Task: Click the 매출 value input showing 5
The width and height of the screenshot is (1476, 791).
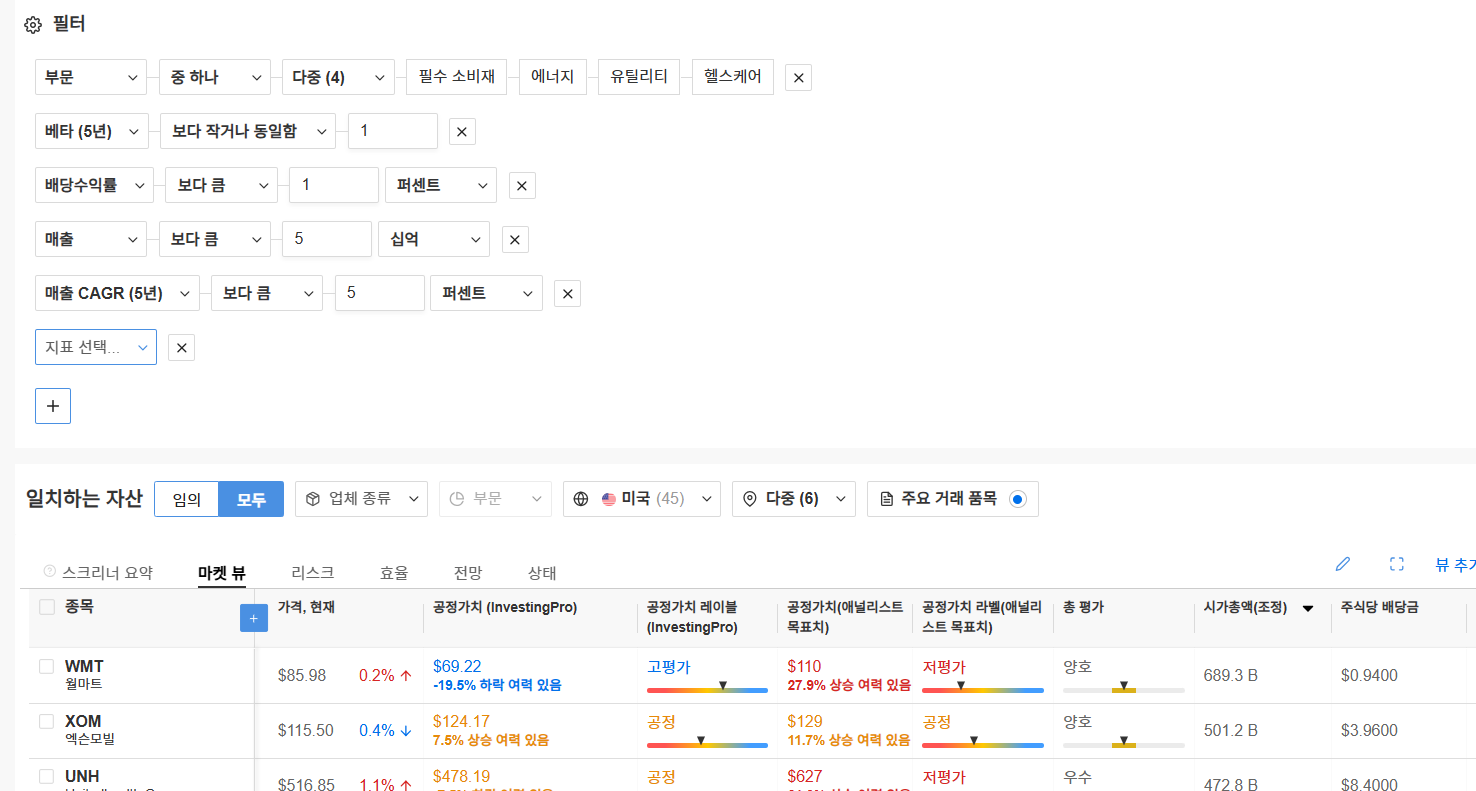Action: tap(327, 239)
